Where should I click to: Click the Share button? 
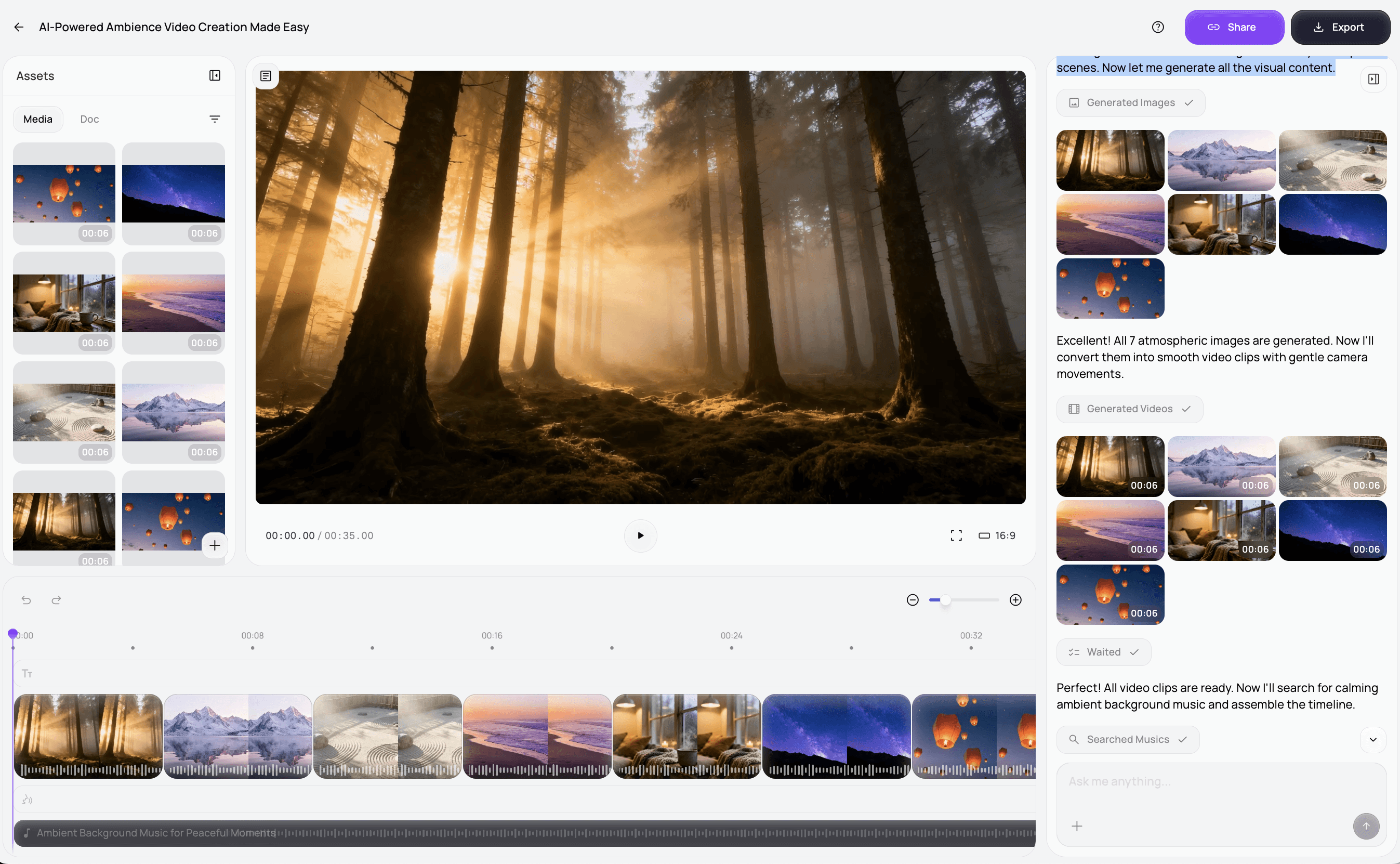coord(1234,27)
